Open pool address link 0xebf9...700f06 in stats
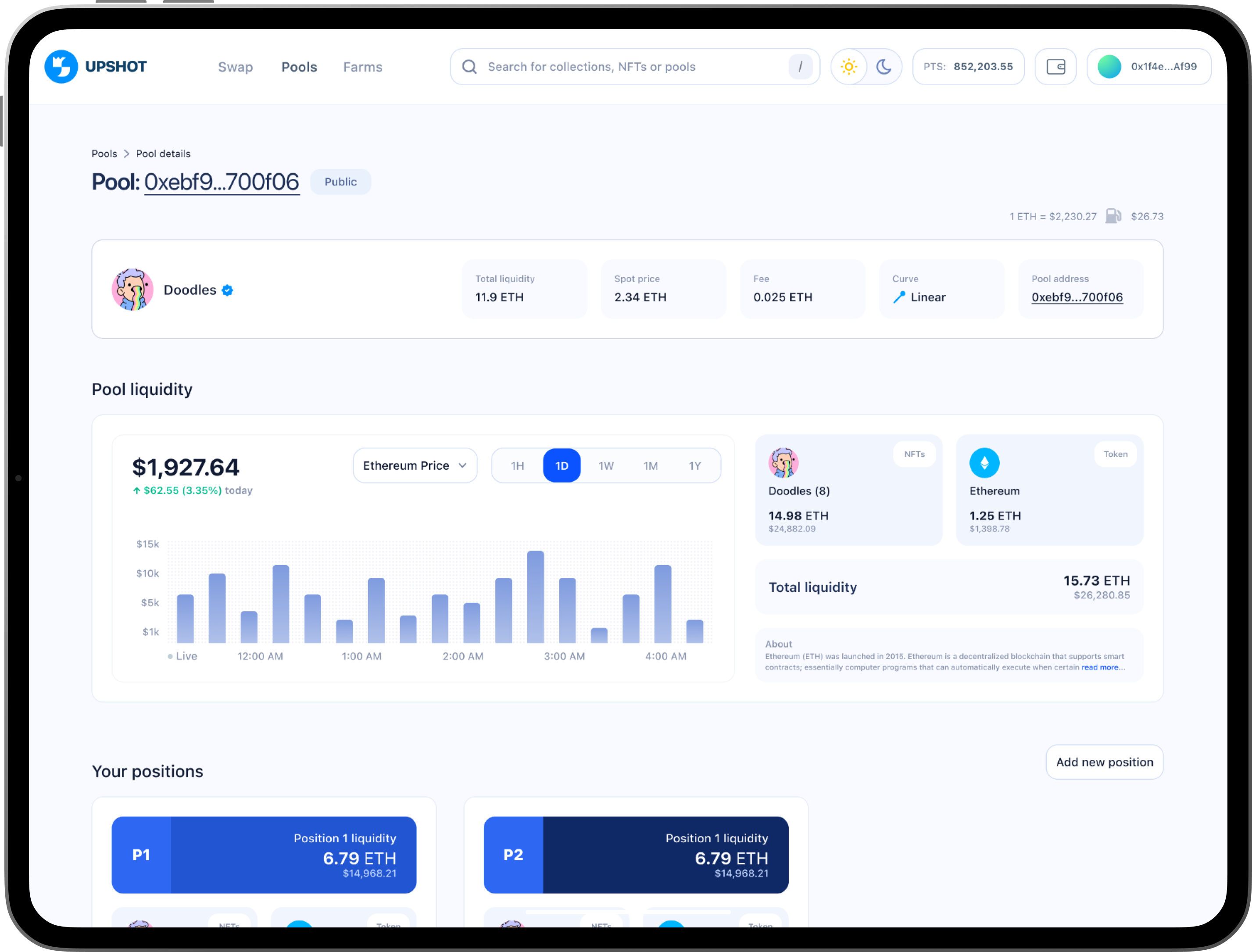Image resolution: width=1252 pixels, height=952 pixels. click(x=1077, y=297)
